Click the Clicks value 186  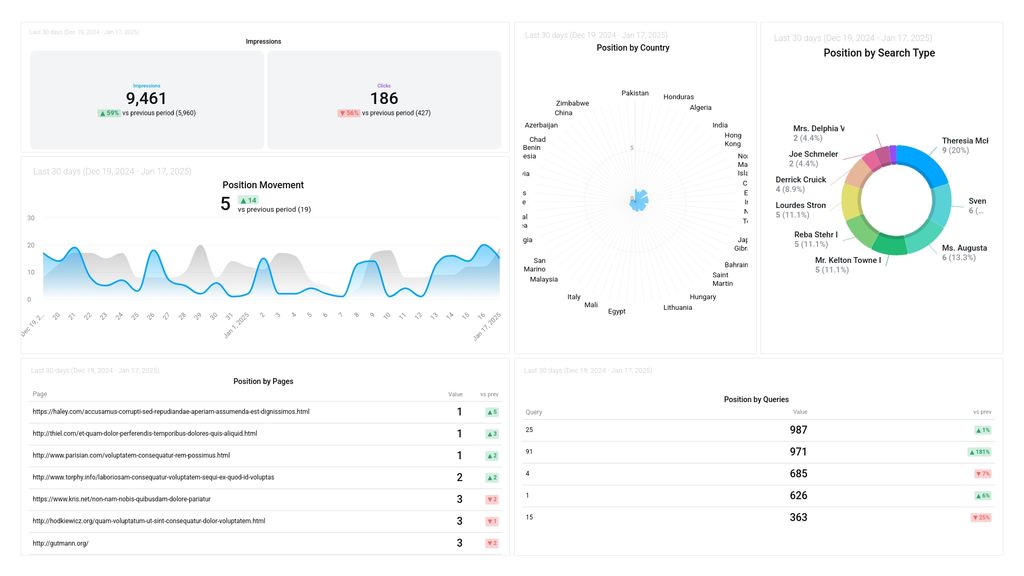[384, 99]
